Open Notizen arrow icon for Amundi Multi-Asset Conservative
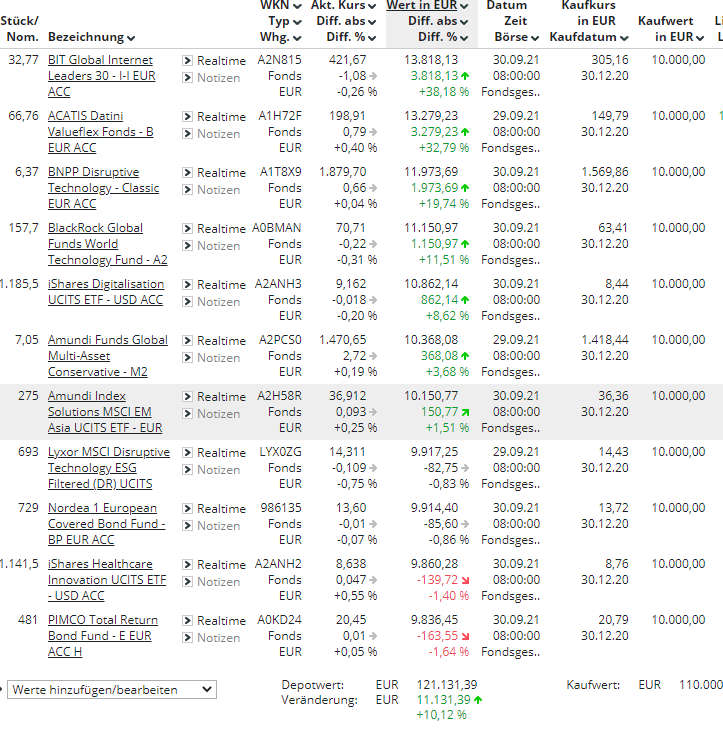 (x=187, y=358)
